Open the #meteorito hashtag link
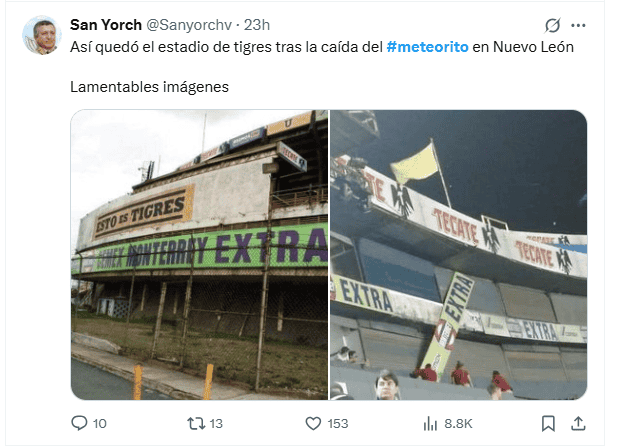622x446 pixels. (x=427, y=47)
